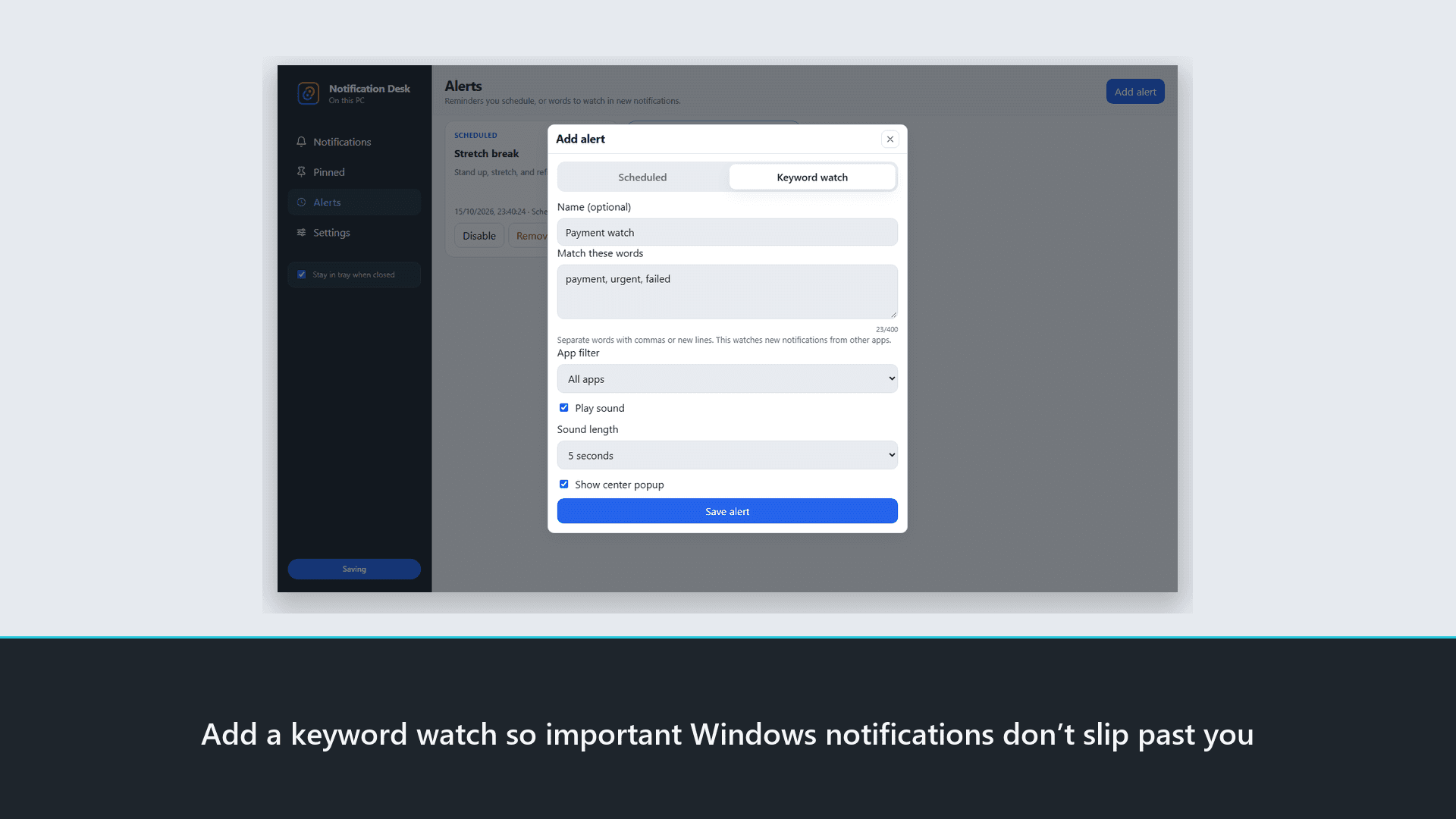
Task: Click the Save alert button
Action: (x=727, y=511)
